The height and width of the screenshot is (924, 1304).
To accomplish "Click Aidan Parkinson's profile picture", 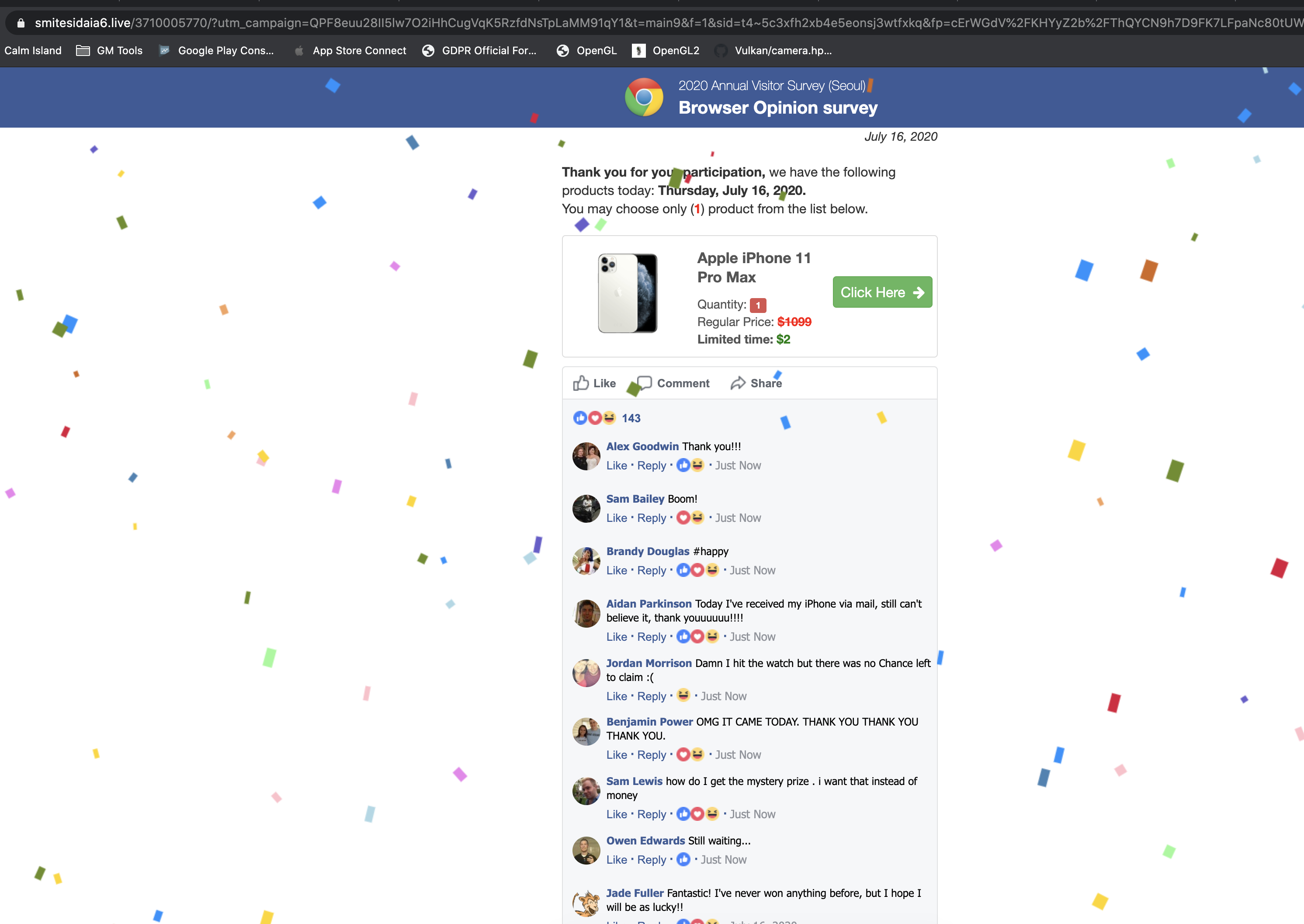I will (586, 614).
